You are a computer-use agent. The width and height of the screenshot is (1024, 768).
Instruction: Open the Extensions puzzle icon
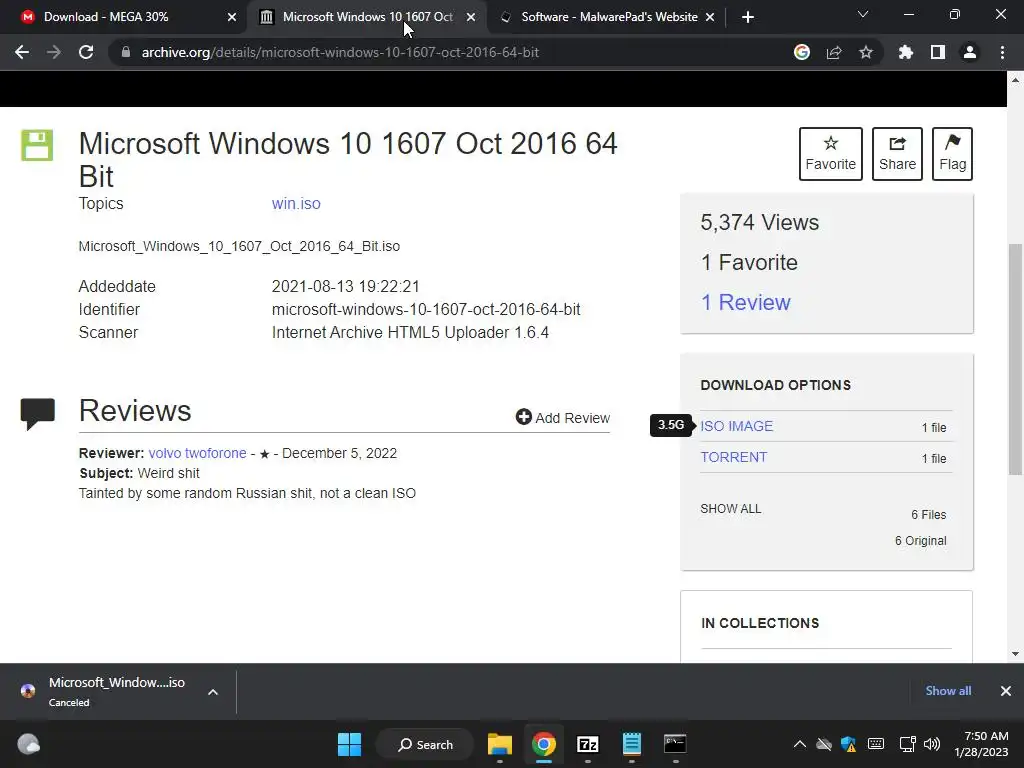point(906,52)
